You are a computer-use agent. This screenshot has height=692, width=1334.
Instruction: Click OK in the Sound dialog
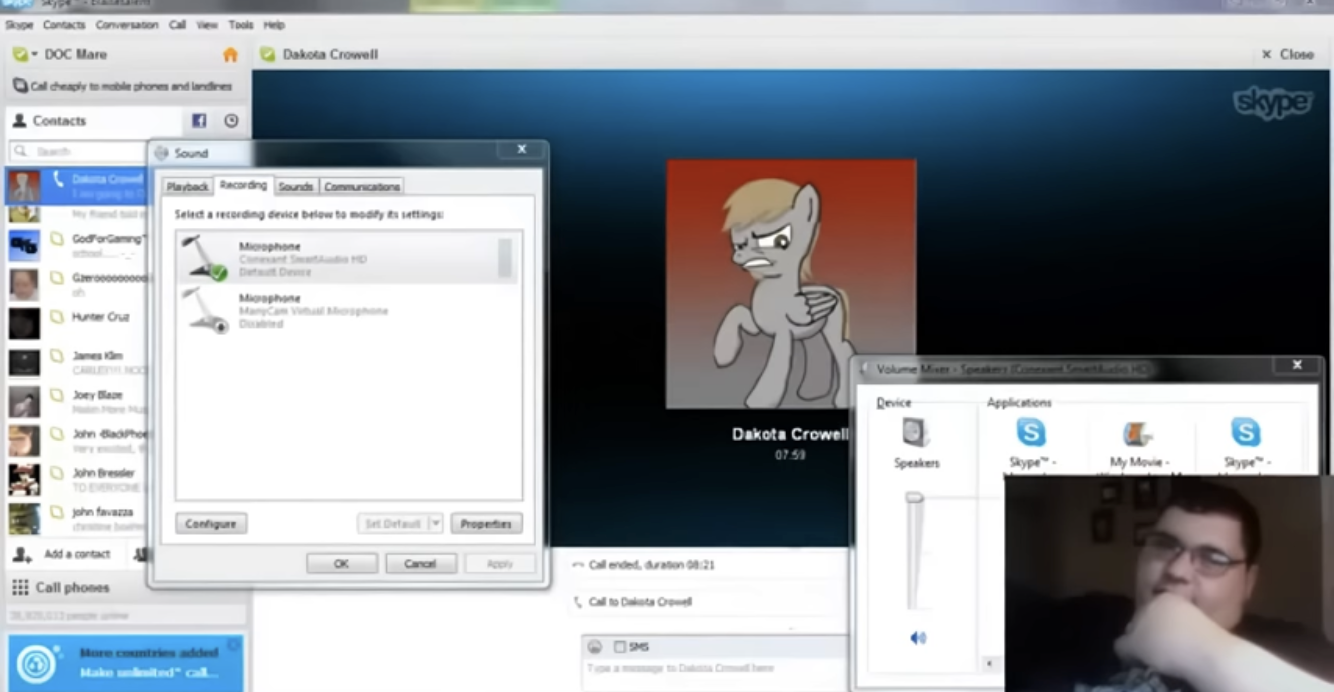coord(342,564)
